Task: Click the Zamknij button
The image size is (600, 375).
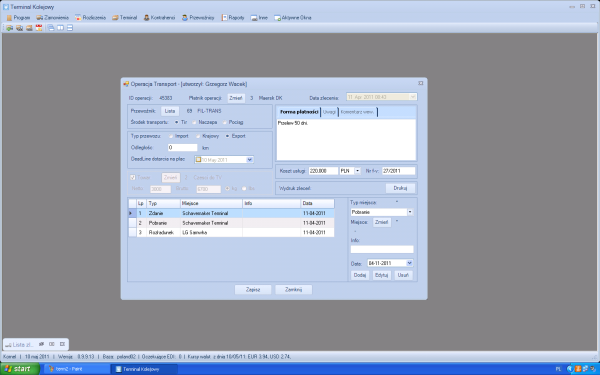Action: coord(293,290)
